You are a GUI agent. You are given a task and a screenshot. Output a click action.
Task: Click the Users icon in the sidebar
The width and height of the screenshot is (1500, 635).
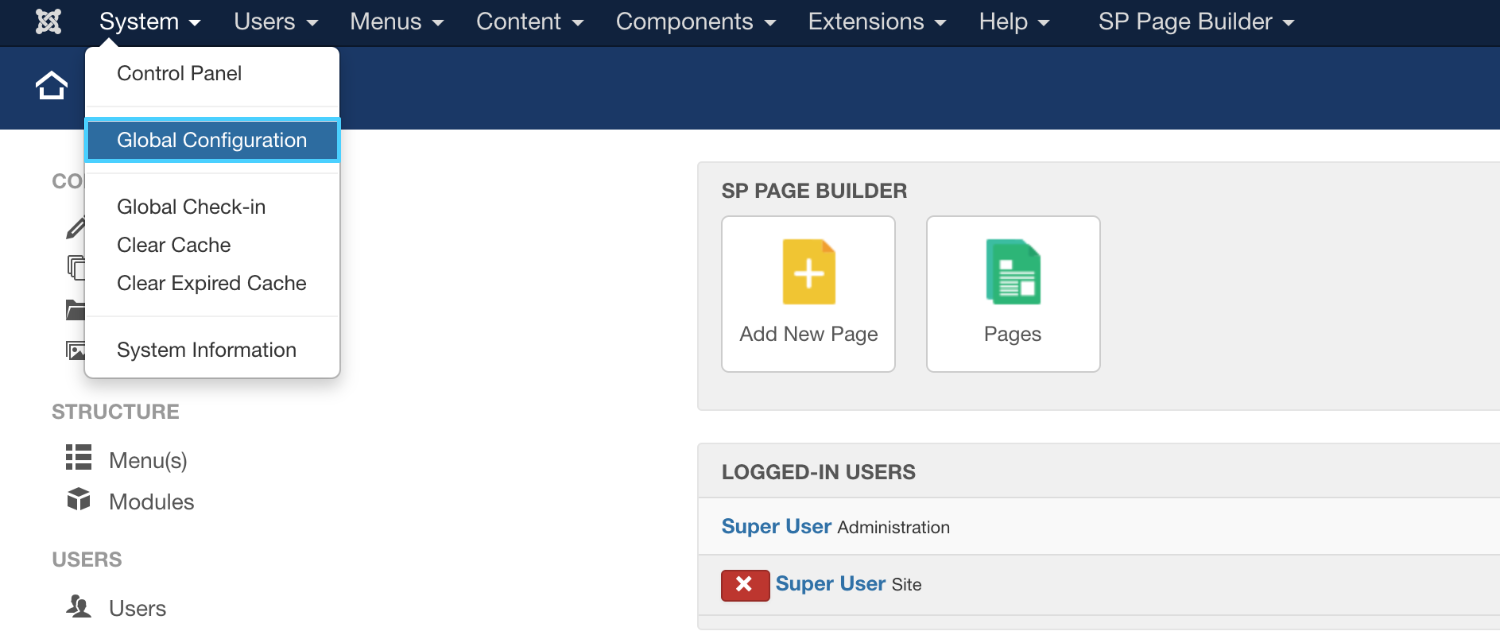tap(78, 607)
